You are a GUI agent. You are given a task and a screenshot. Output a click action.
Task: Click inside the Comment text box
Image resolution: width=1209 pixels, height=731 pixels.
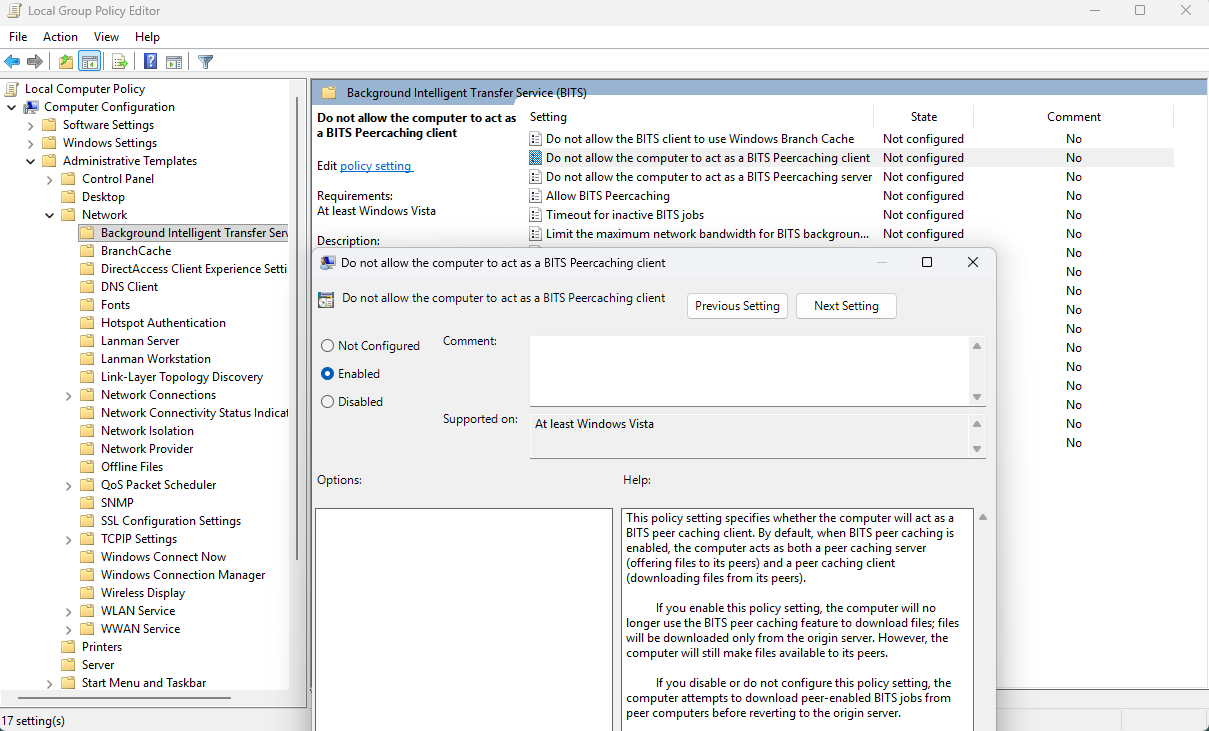(748, 371)
